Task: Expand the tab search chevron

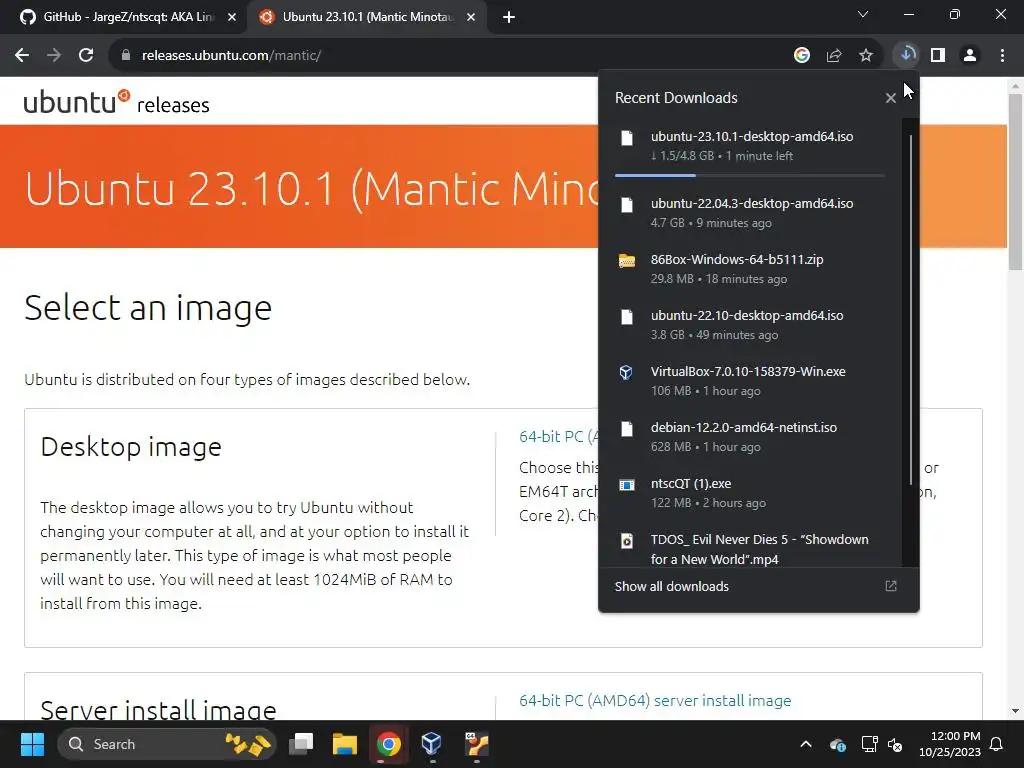Action: (863, 14)
